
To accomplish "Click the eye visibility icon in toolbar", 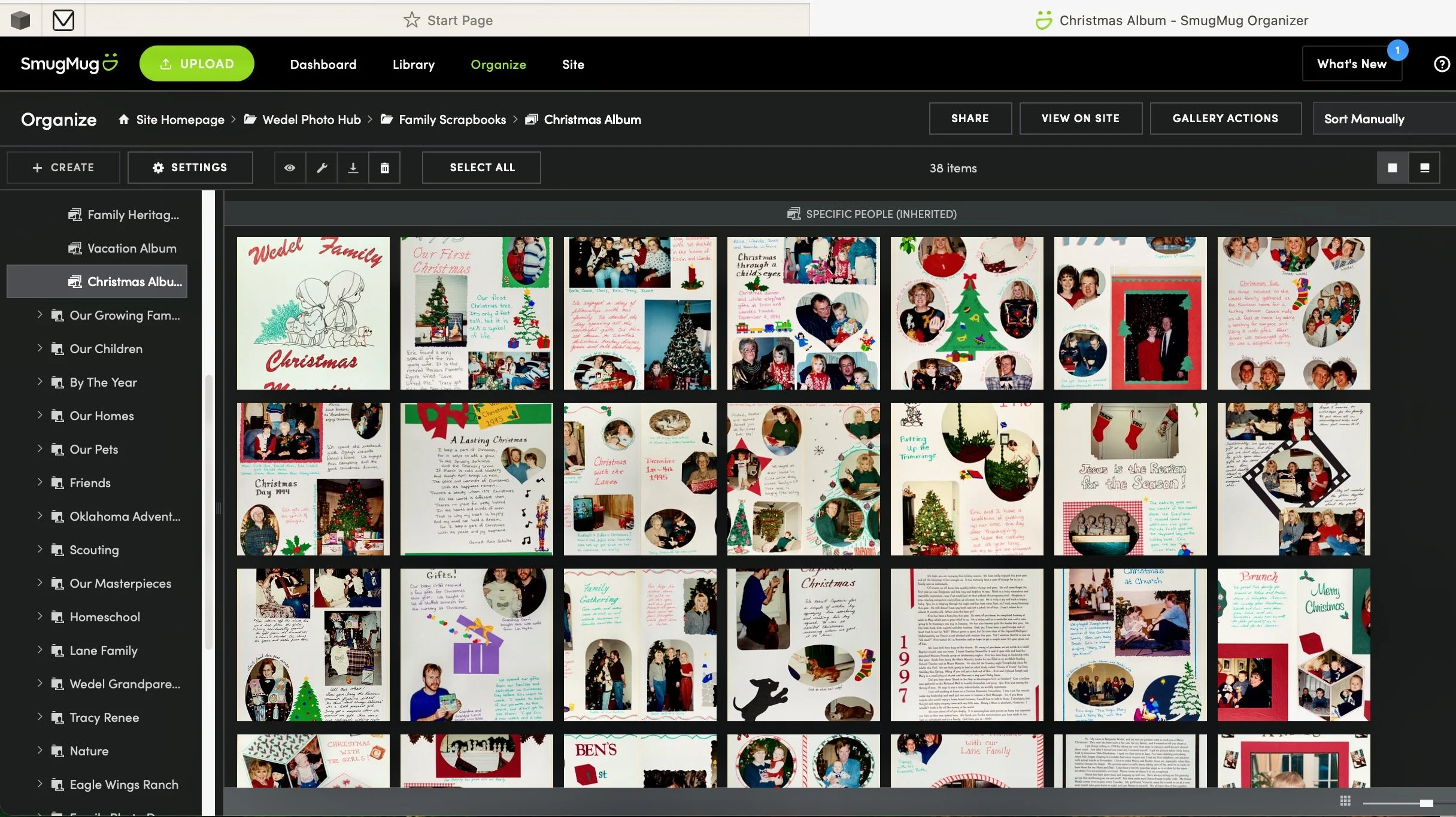I will (x=290, y=168).
